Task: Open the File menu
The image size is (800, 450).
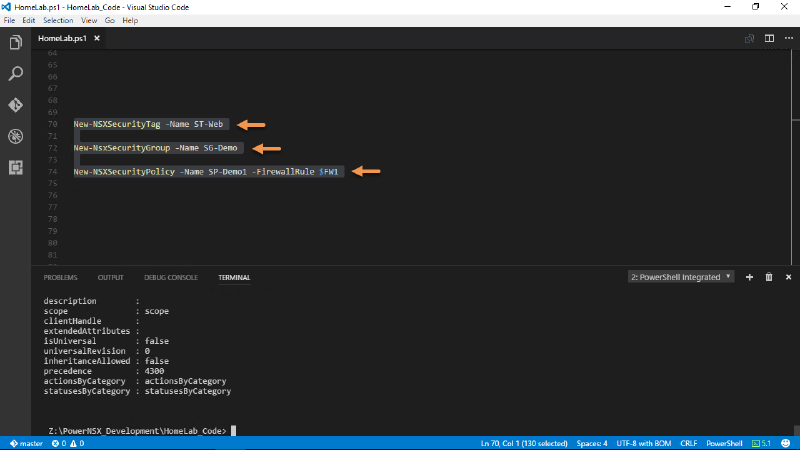Action: (9, 20)
